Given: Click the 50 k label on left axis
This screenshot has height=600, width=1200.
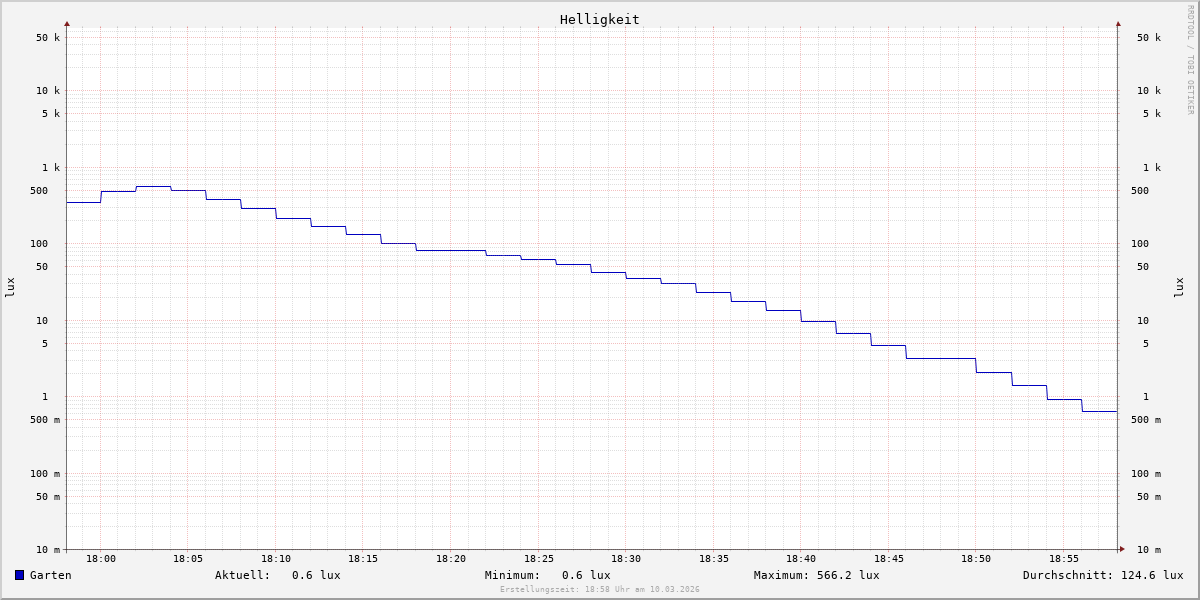Looking at the screenshot, I should click(x=48, y=38).
